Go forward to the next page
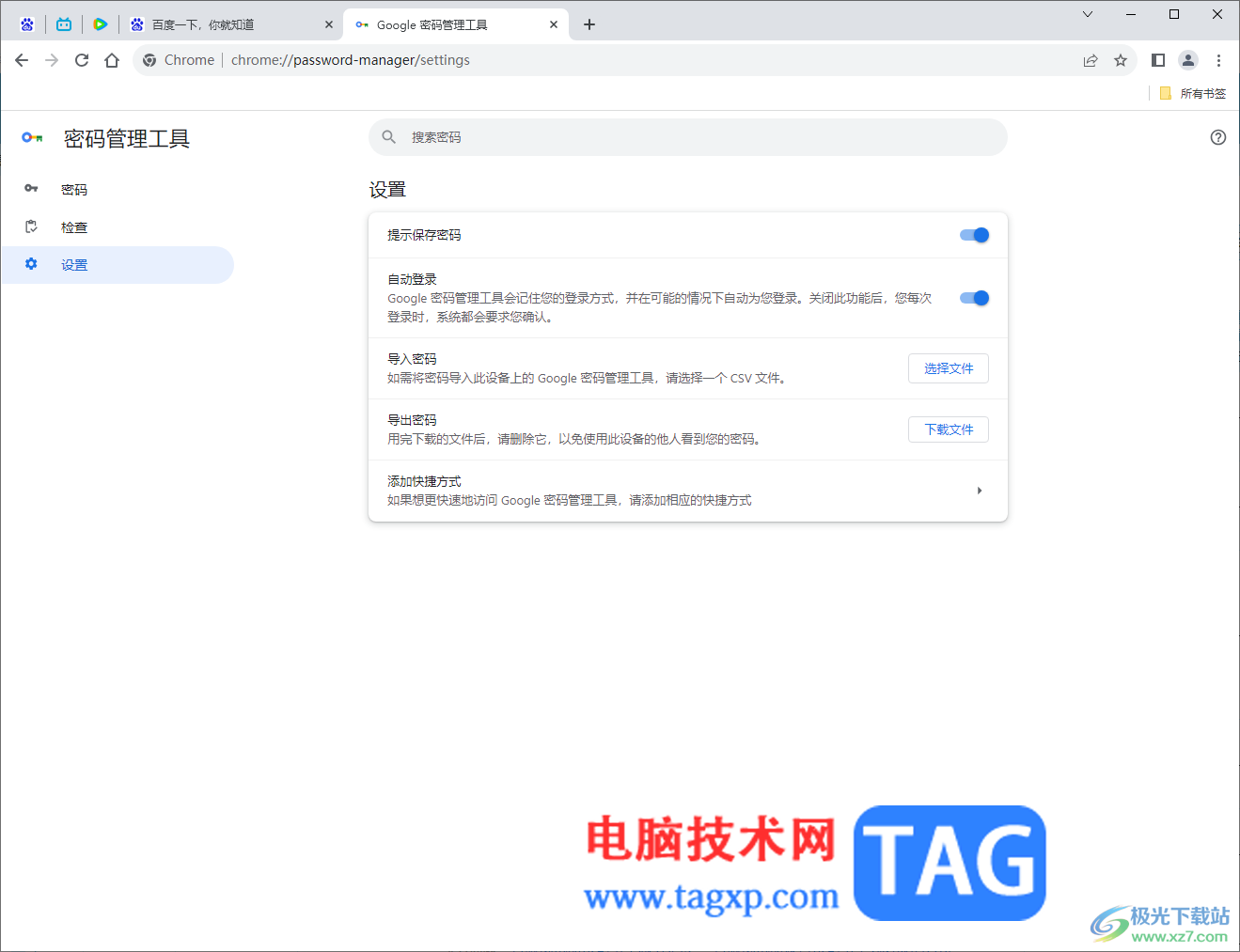The width and height of the screenshot is (1240, 952). pyautogui.click(x=52, y=60)
